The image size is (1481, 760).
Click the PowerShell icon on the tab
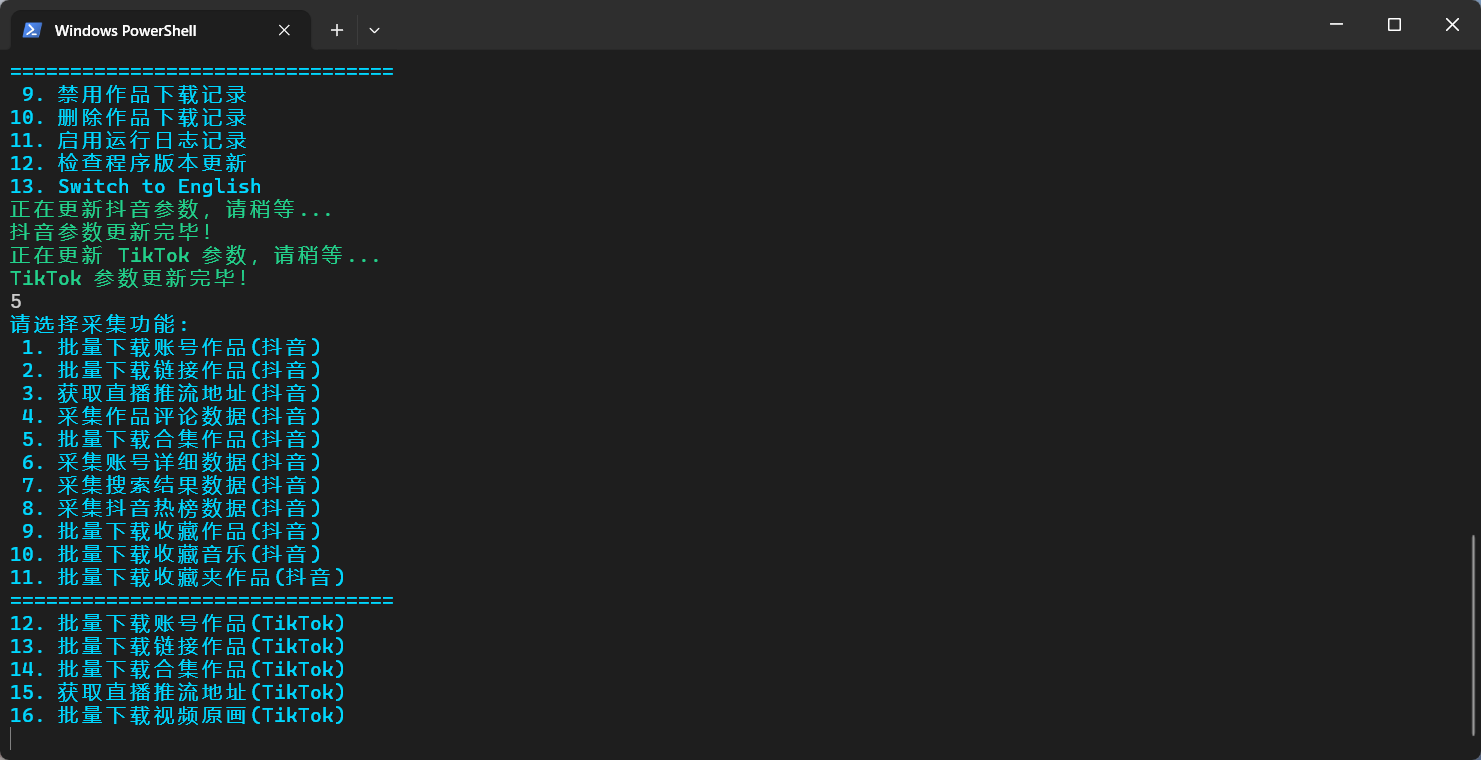[x=31, y=29]
